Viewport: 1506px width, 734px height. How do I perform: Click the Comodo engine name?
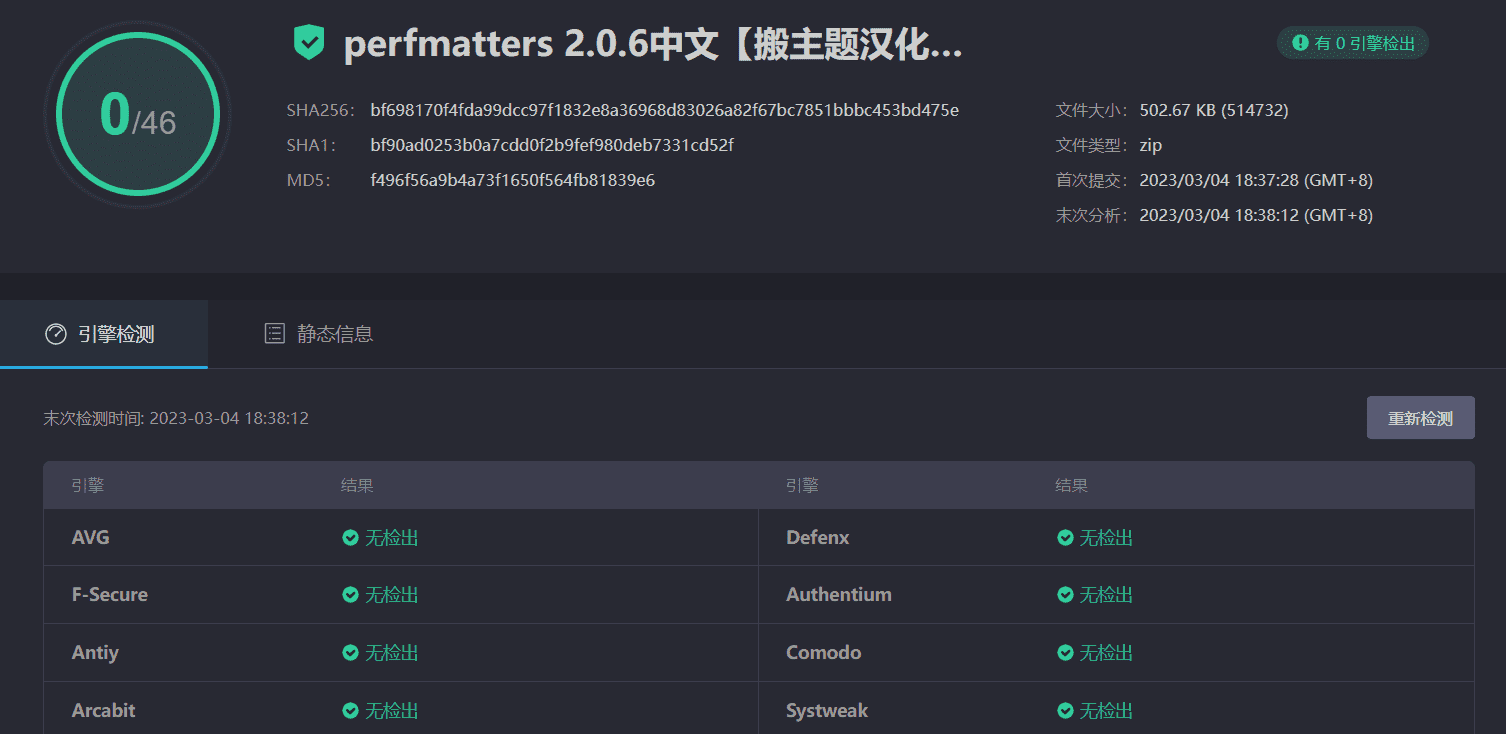point(824,653)
